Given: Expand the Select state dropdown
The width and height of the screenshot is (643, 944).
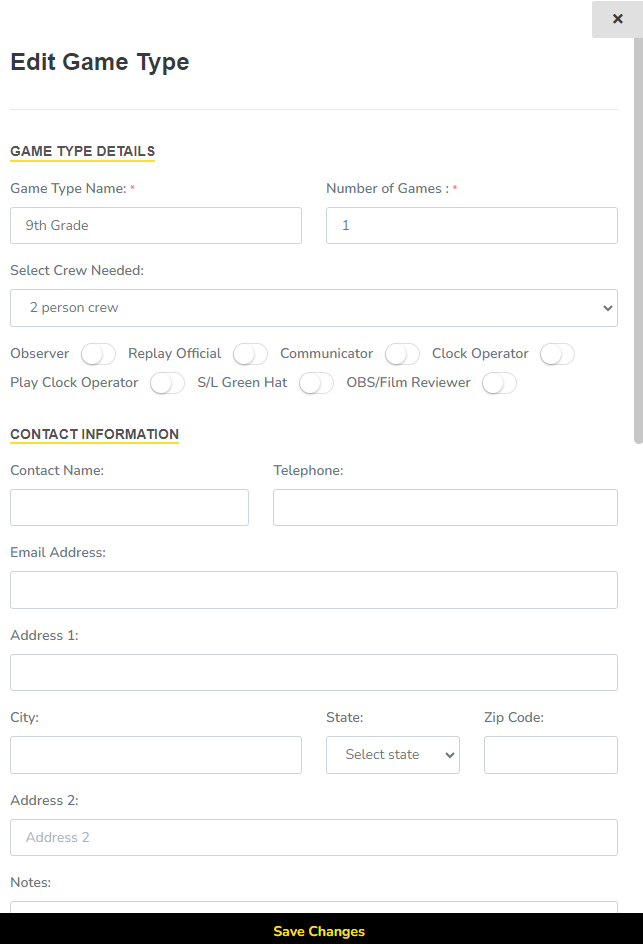Looking at the screenshot, I should (x=392, y=755).
